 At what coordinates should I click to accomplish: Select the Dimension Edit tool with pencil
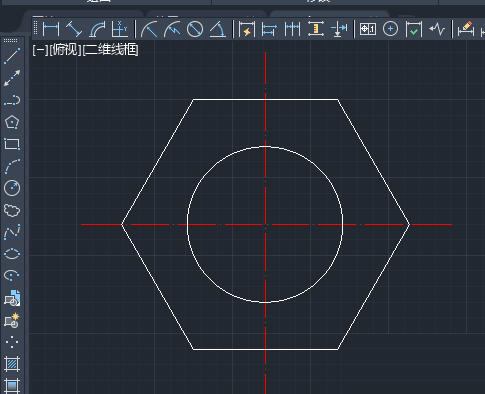tap(466, 29)
